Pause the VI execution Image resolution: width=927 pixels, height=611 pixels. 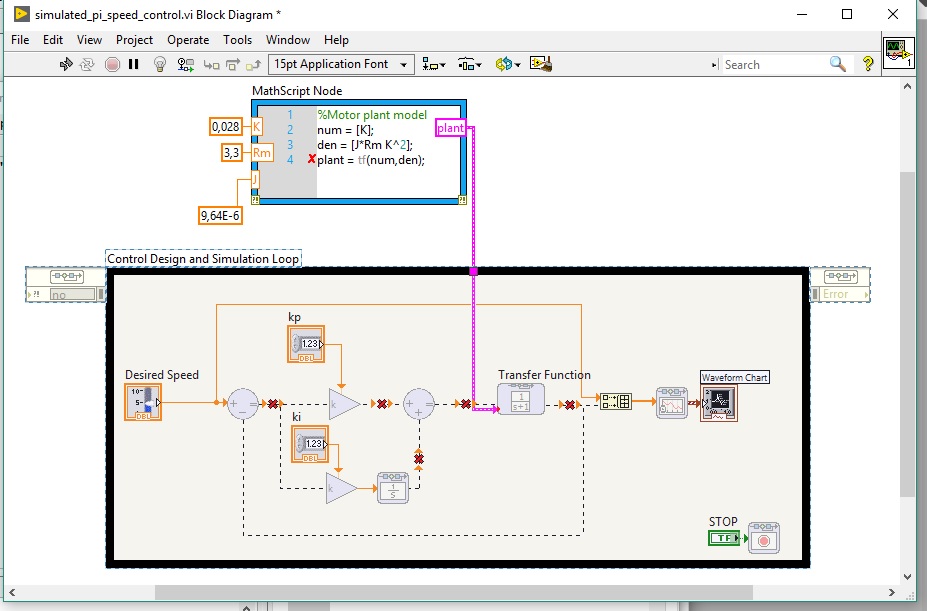(134, 64)
